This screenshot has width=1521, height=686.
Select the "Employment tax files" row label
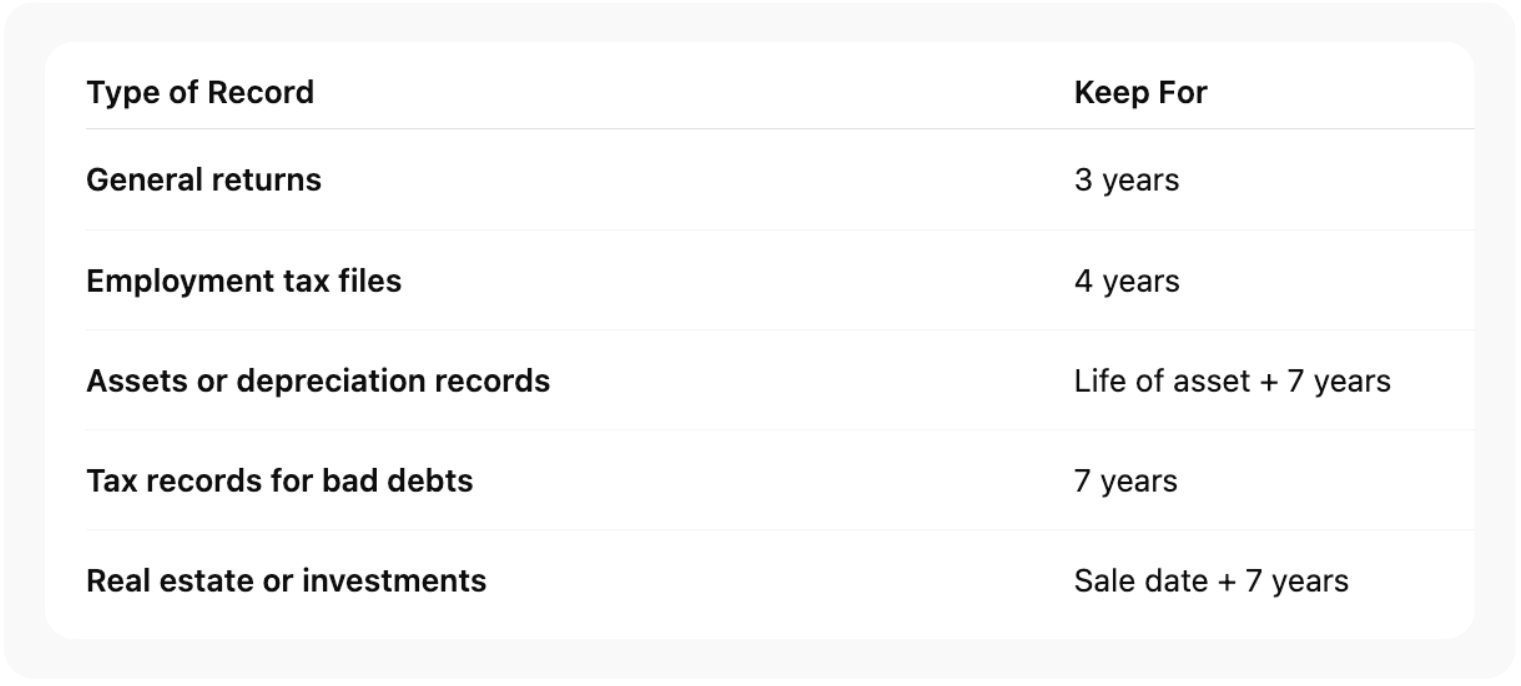pos(244,281)
